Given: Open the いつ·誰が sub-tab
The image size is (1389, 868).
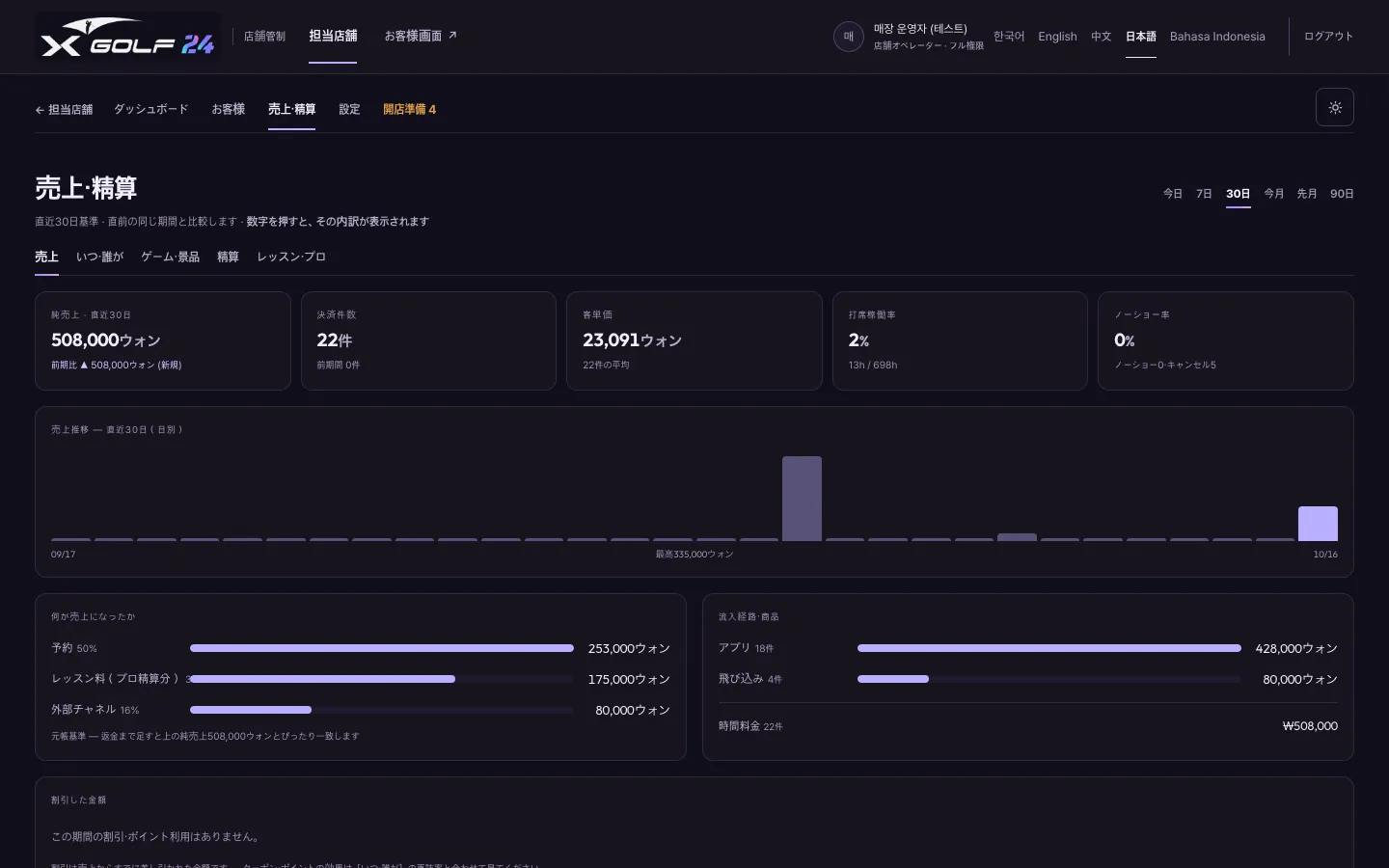Looking at the screenshot, I should (99, 258).
